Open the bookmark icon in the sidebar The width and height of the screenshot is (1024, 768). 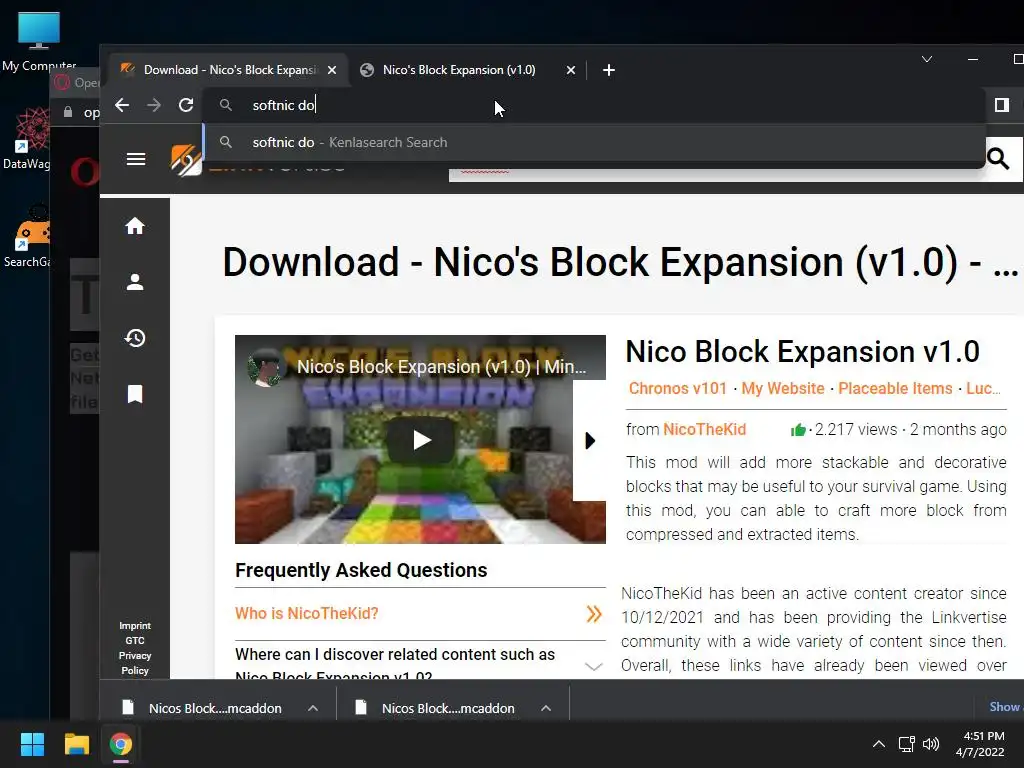pyautogui.click(x=135, y=394)
